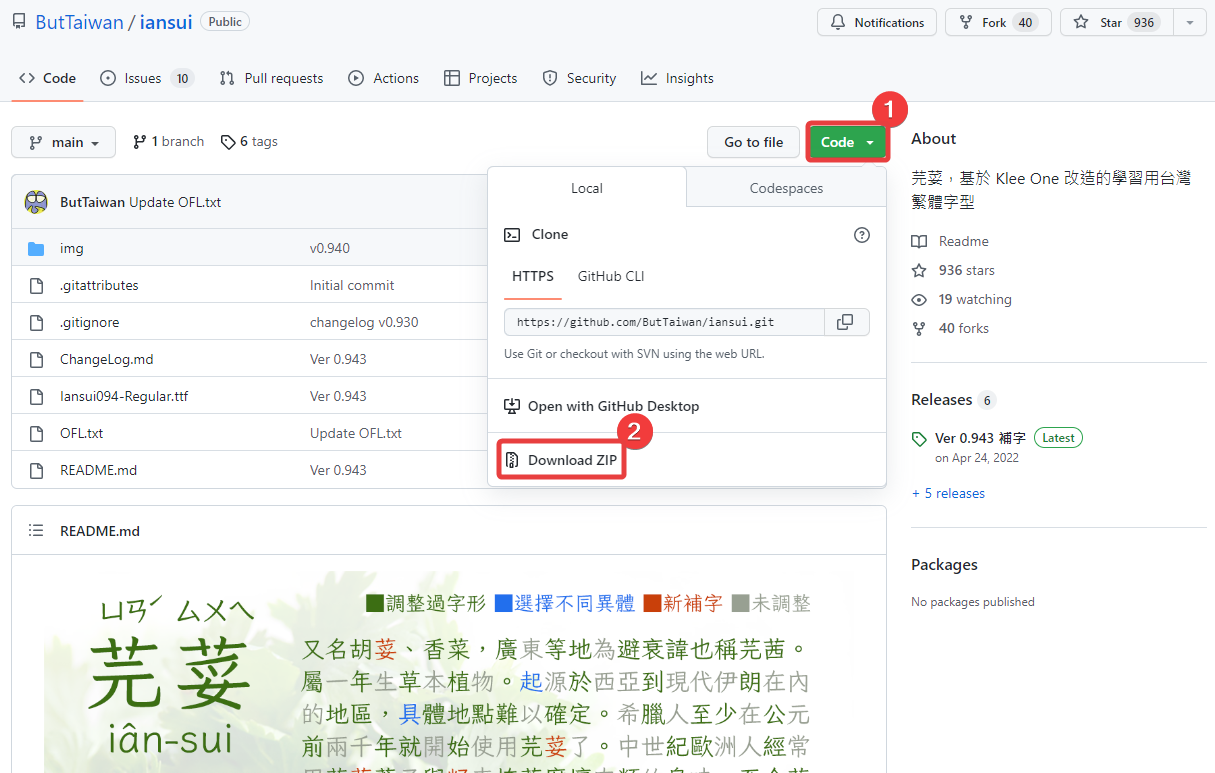
Task: Open the iansui repository link
Action: pos(165,22)
